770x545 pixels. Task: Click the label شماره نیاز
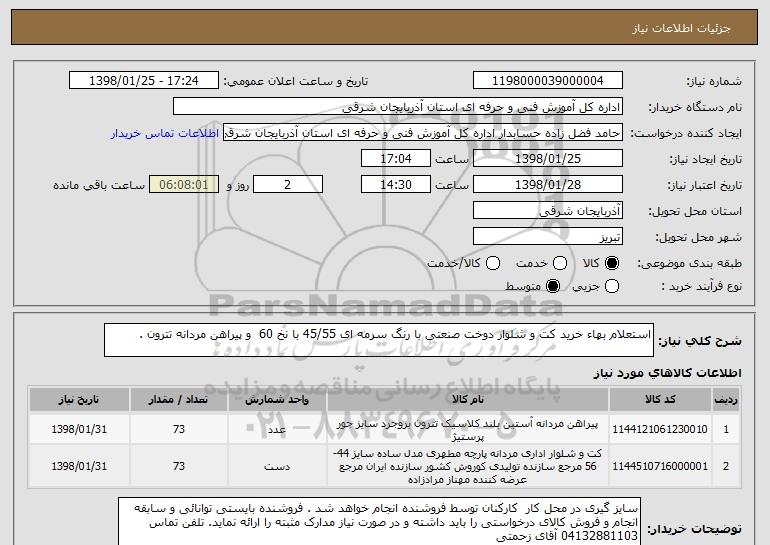point(714,81)
